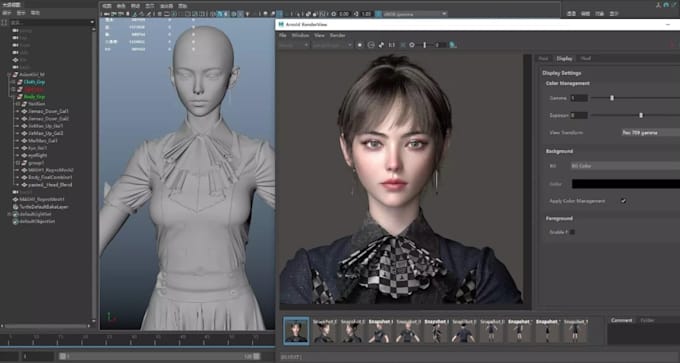Open the BG Color background dropdown

(625, 166)
